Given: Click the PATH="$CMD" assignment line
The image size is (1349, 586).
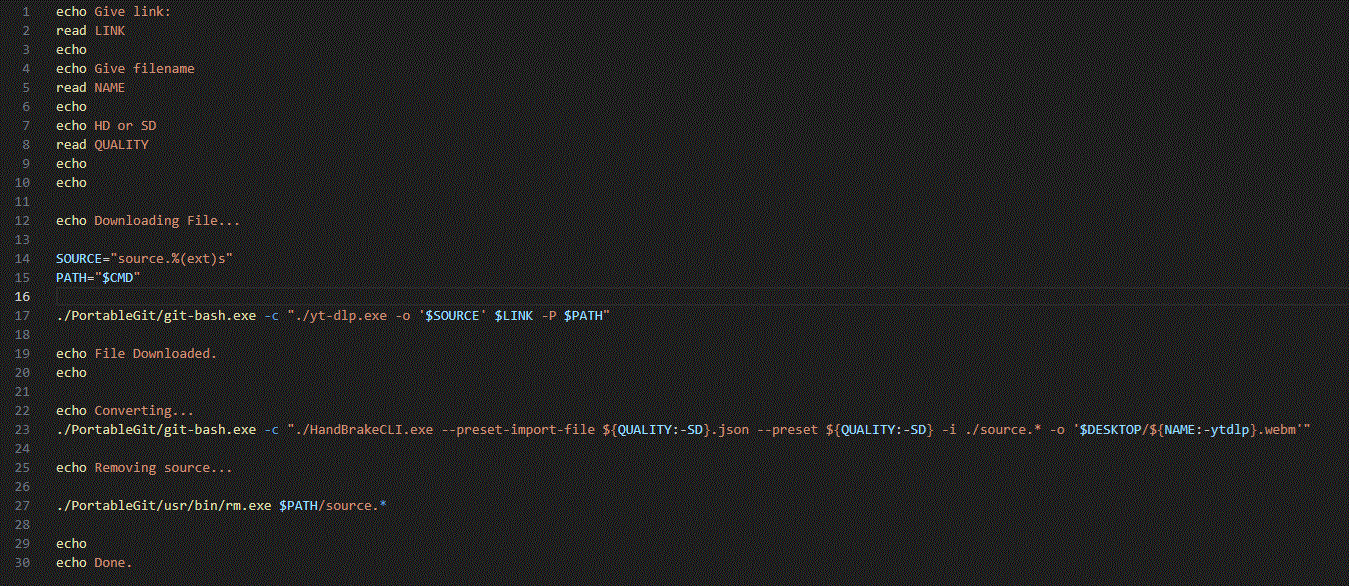Looking at the screenshot, I should tap(98, 278).
